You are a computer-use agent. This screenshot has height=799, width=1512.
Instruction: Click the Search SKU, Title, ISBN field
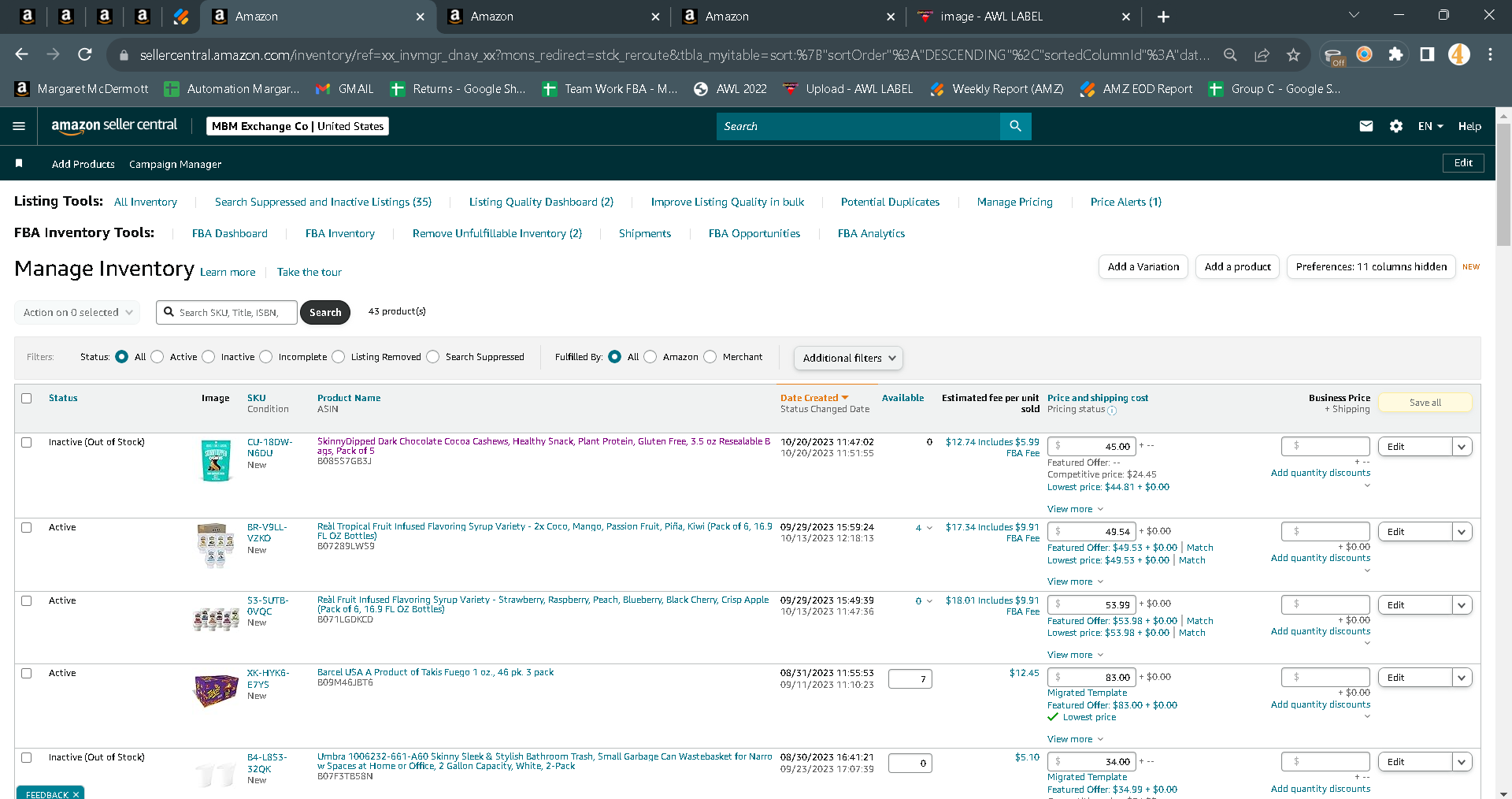pyautogui.click(x=227, y=313)
